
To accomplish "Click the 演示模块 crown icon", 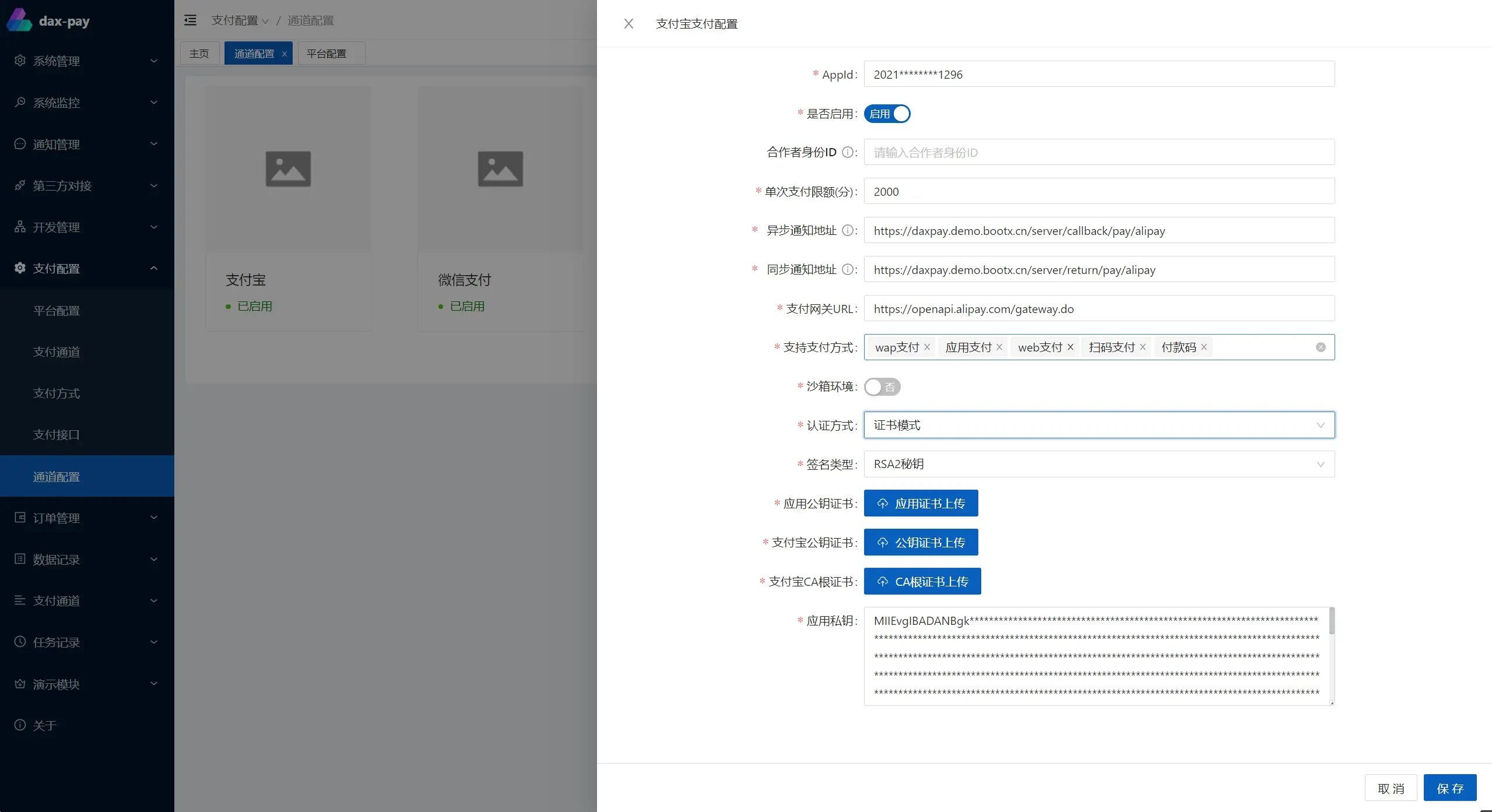I will click(x=20, y=684).
